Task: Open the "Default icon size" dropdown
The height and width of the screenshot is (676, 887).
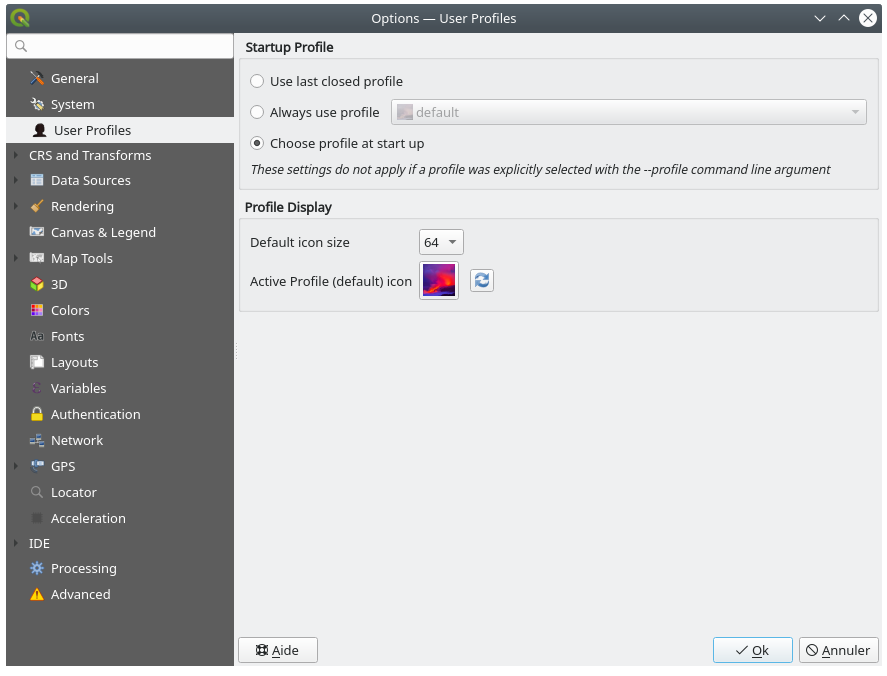Action: 440,241
